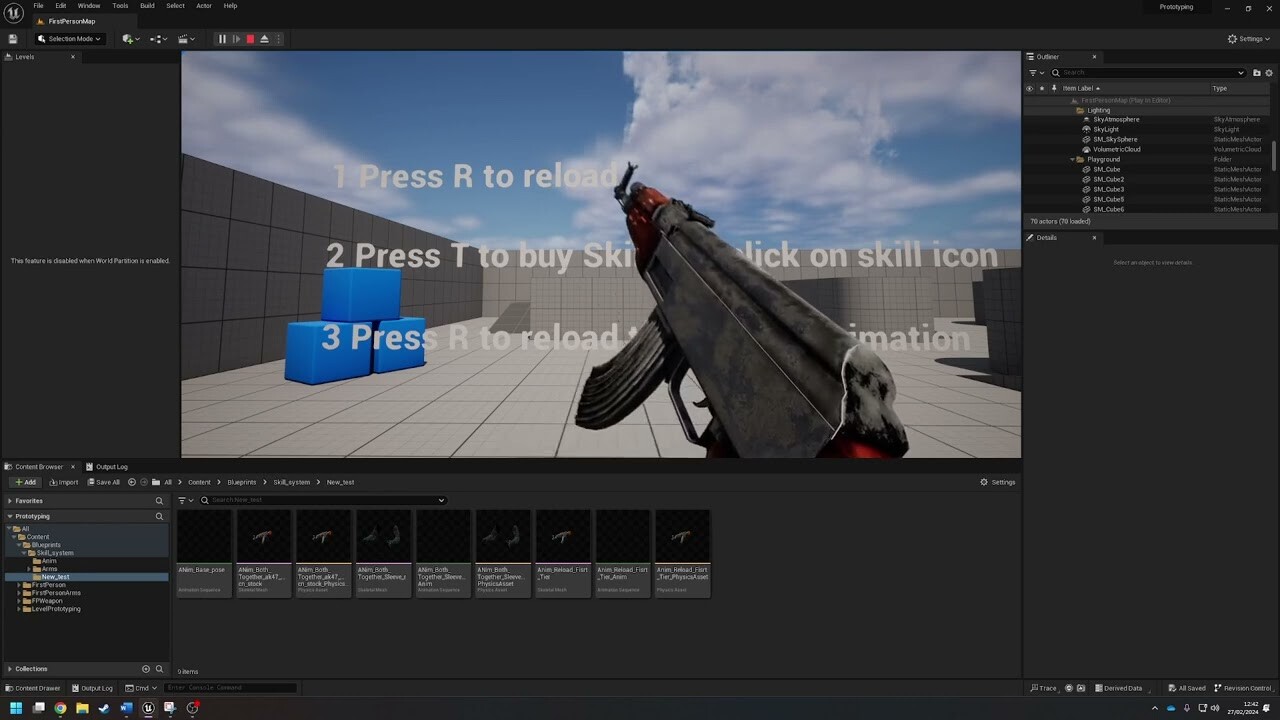This screenshot has height=720, width=1280.
Task: Expand the FirstPerson folder in Content Browser
Action: coord(20,584)
